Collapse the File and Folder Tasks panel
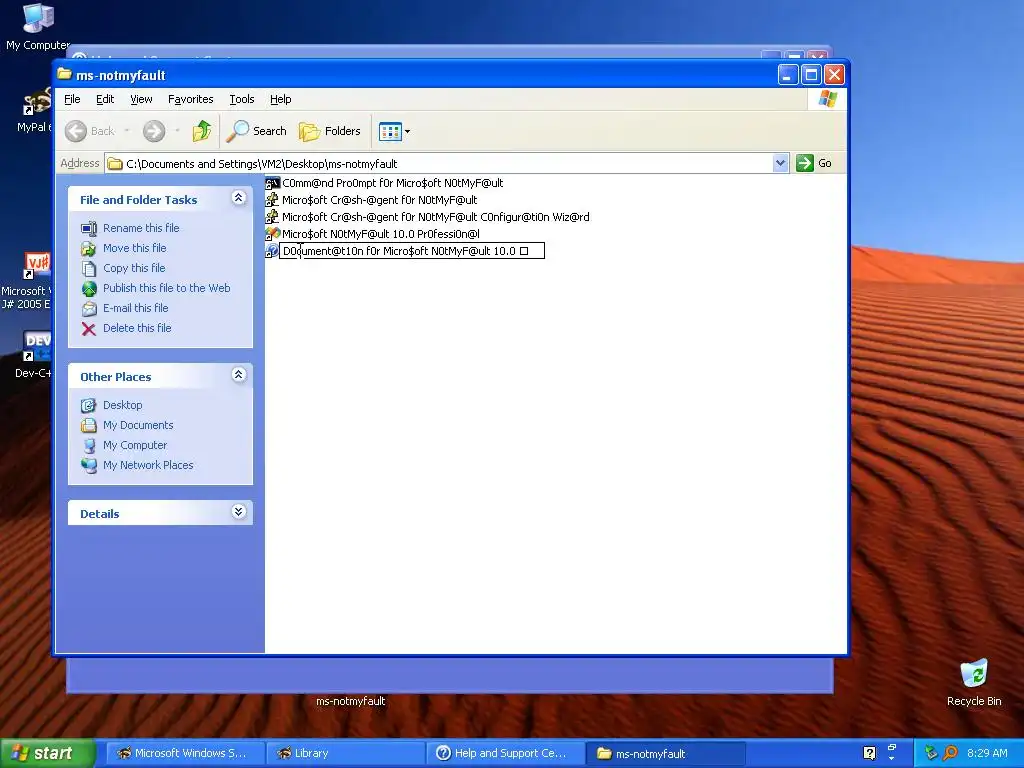Screen dimensions: 1024x768 238,198
